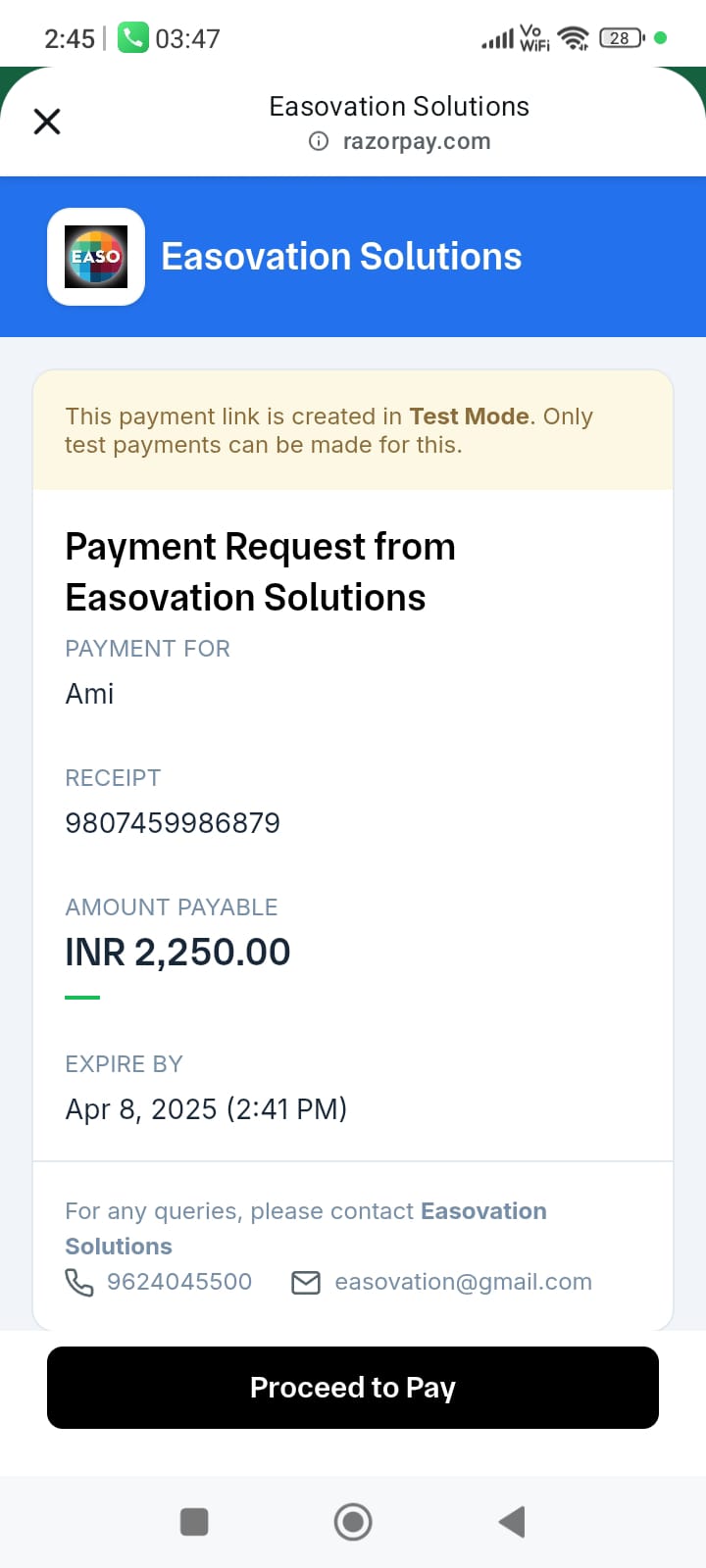Tap the EASO merchant logo
Image resolution: width=706 pixels, height=1568 pixels.
click(96, 257)
